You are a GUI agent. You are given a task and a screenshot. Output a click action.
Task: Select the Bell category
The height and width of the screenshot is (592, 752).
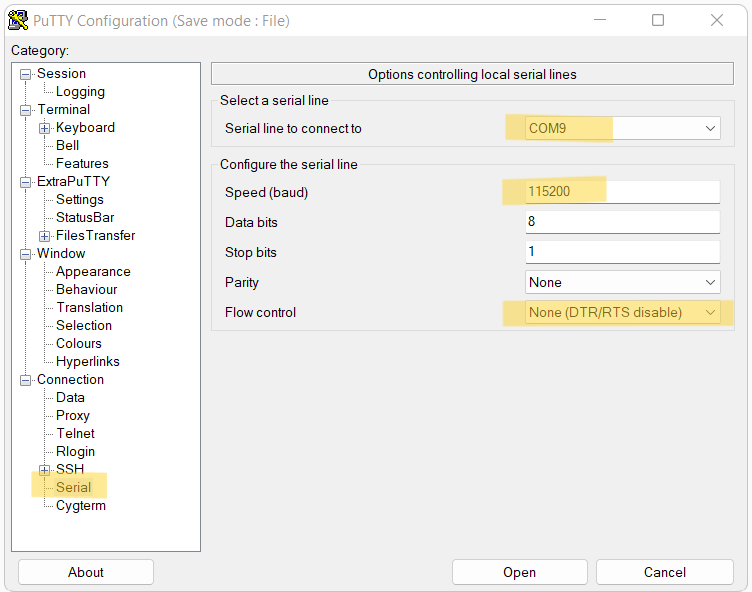point(68,145)
